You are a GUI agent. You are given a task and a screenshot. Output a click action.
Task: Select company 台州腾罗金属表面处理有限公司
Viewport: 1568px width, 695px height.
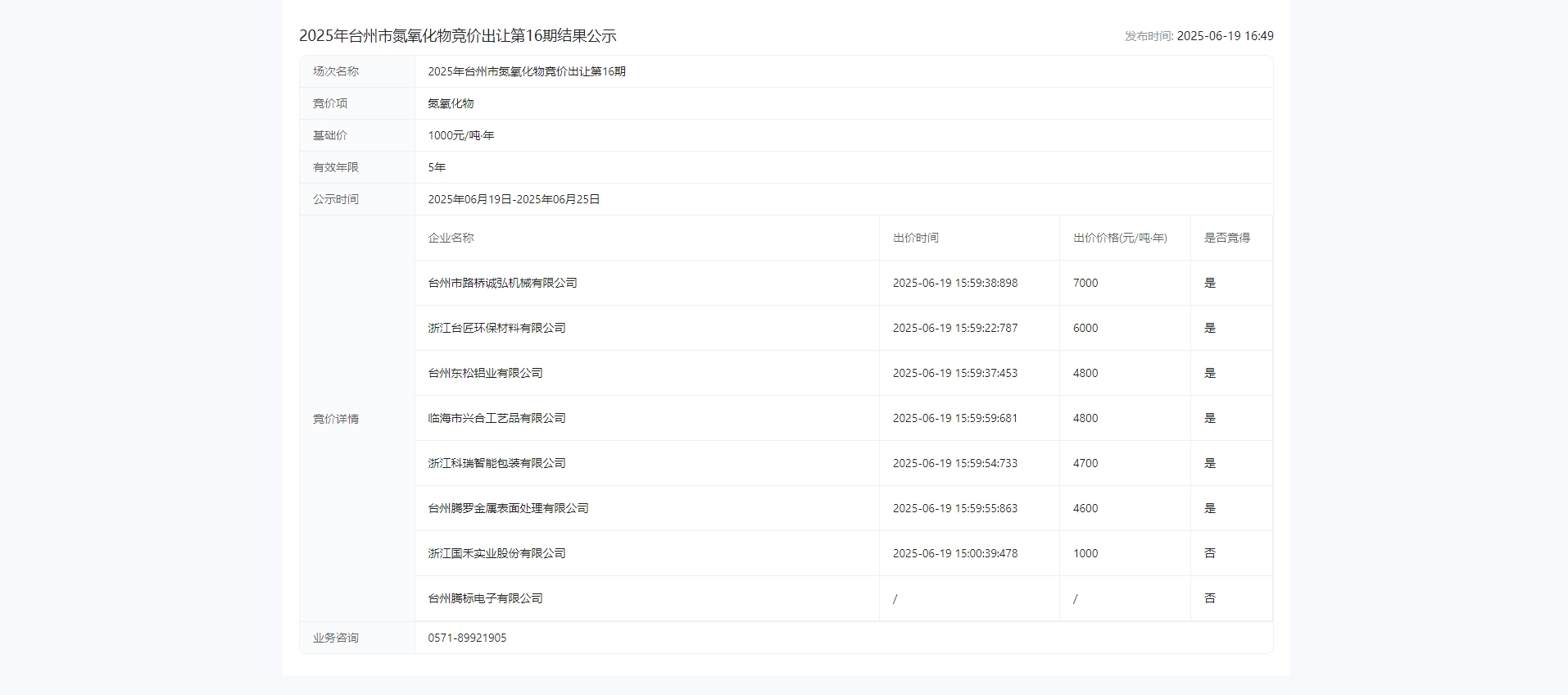tap(508, 508)
